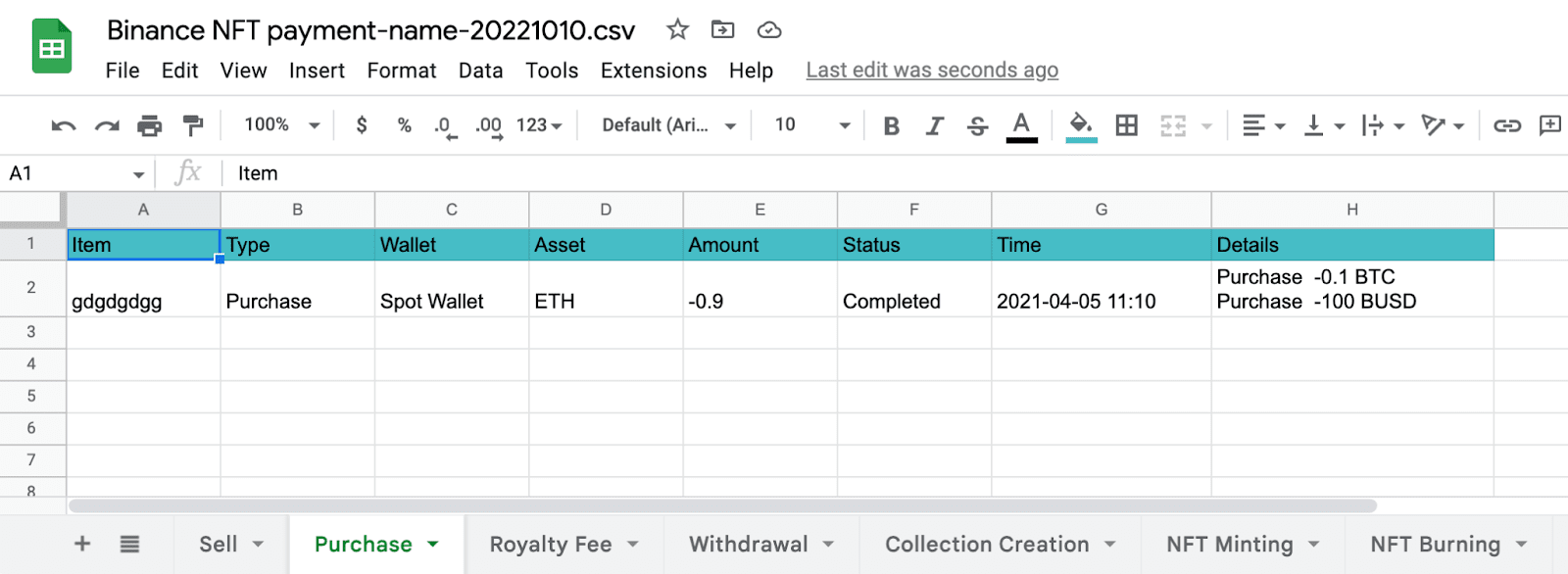Add a new sheet
Viewport: 1568px width, 574px height.
coord(82,544)
